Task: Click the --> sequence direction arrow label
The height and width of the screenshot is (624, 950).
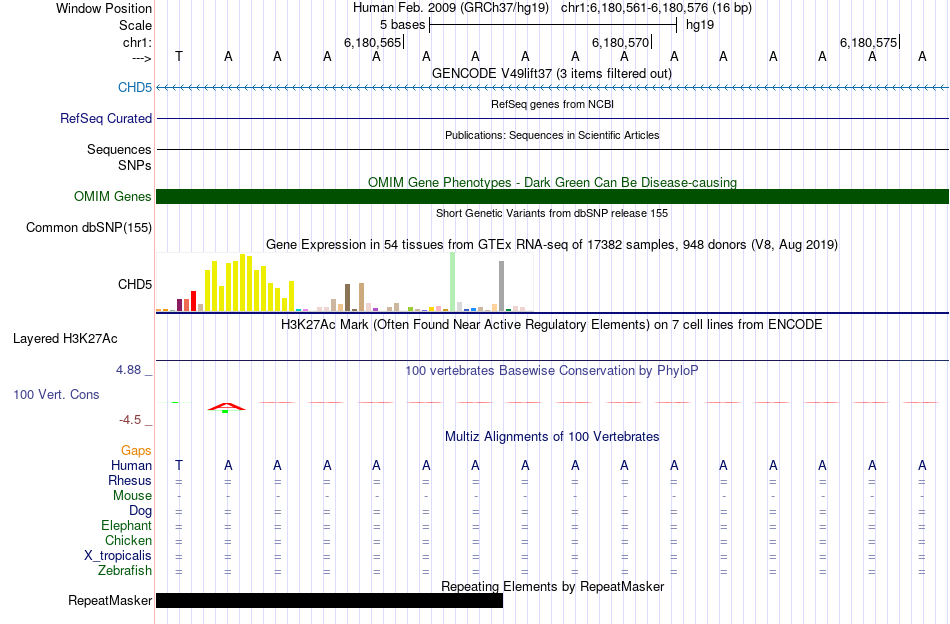Action: pyautogui.click(x=141, y=58)
